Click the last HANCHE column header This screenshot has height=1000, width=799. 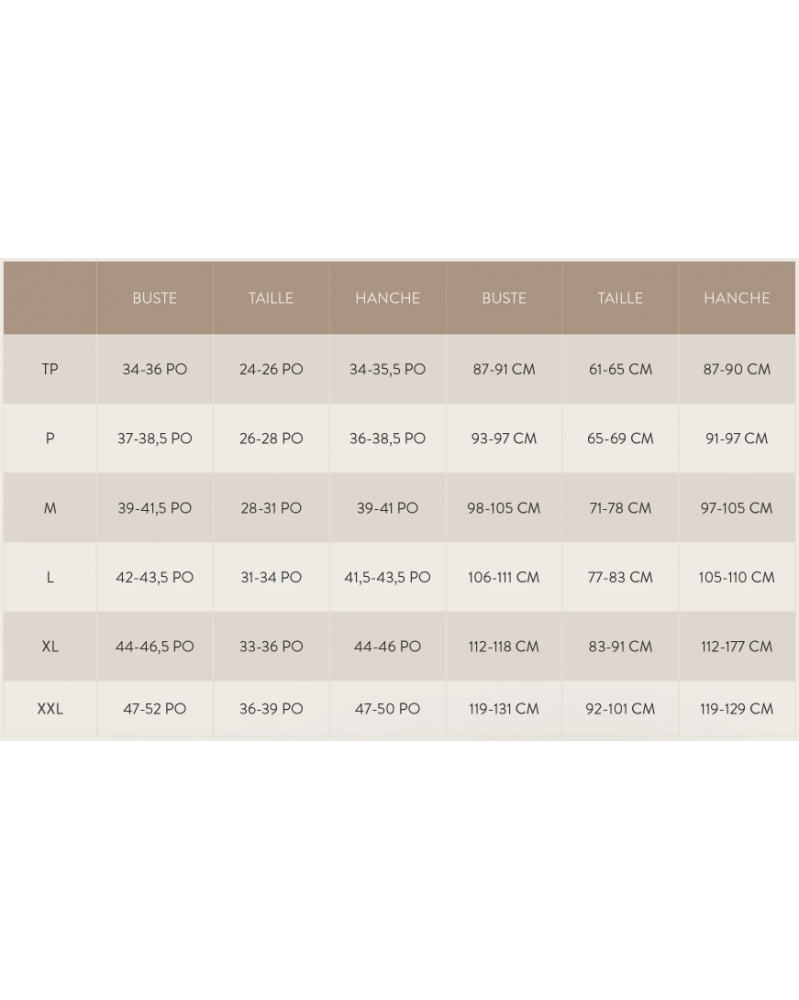(737, 298)
